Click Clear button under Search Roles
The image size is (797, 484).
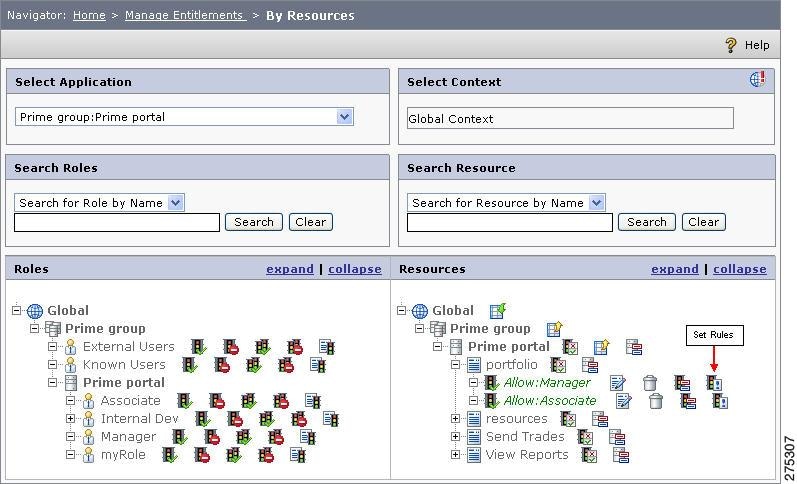click(311, 222)
